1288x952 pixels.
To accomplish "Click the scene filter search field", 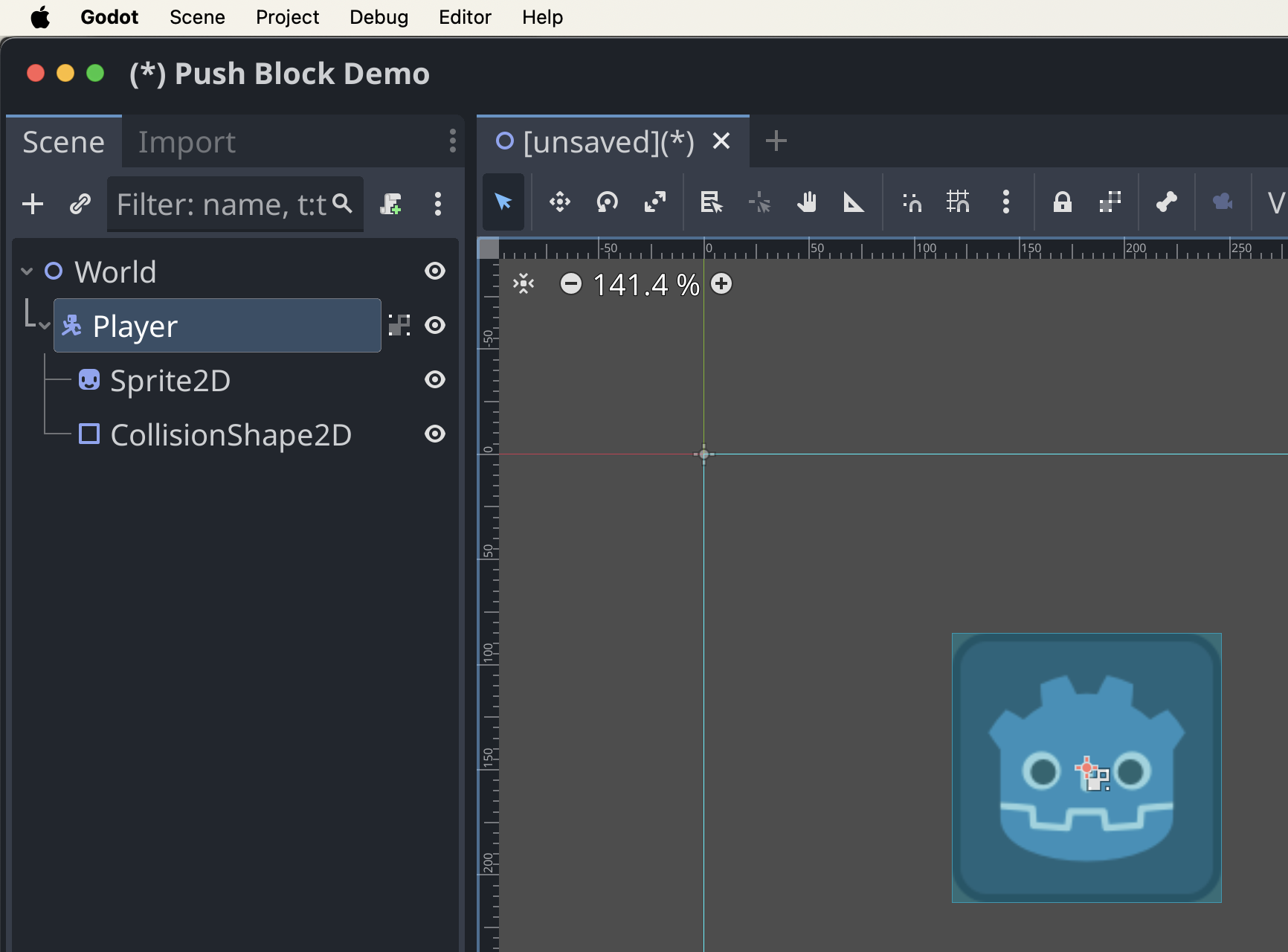I will point(223,204).
